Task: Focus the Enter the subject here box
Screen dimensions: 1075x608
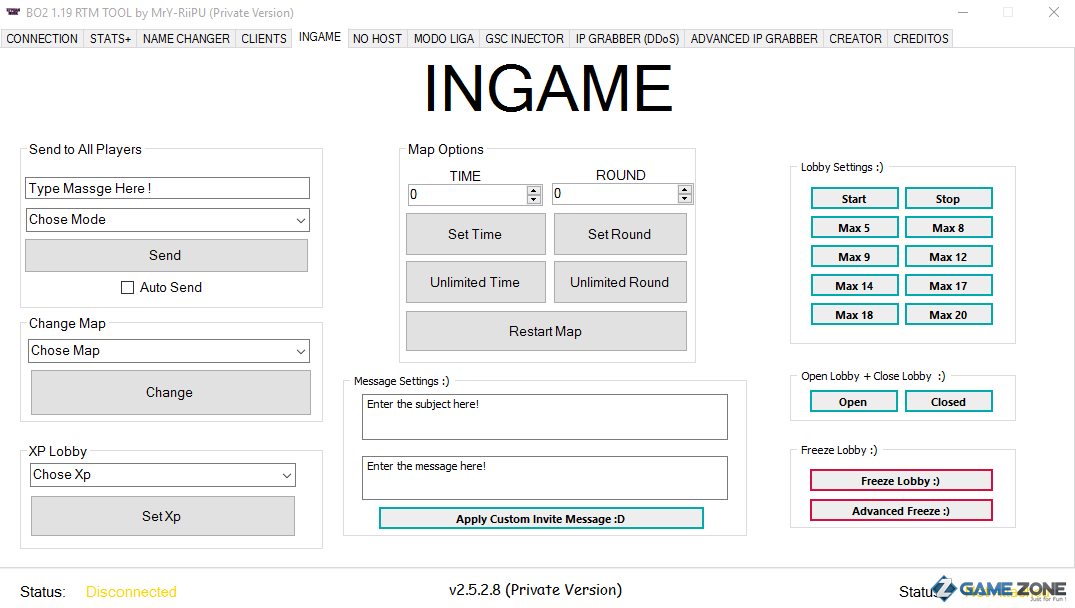Action: pyautogui.click(x=544, y=416)
